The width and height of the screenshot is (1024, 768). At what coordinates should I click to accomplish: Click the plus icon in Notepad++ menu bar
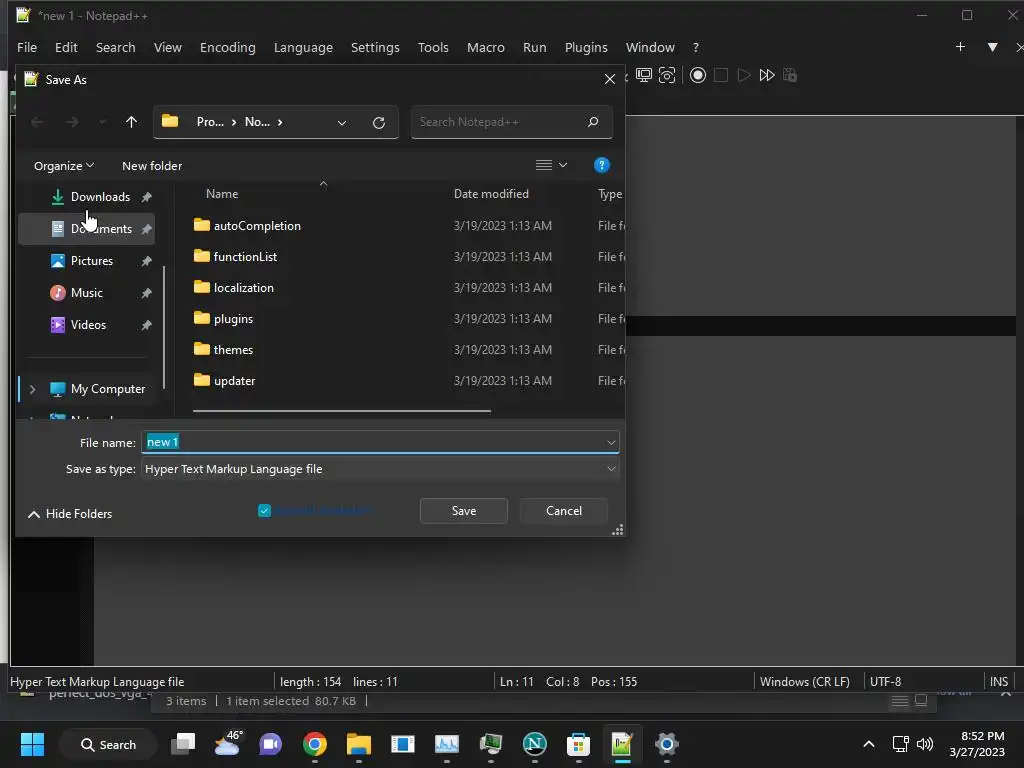[960, 47]
